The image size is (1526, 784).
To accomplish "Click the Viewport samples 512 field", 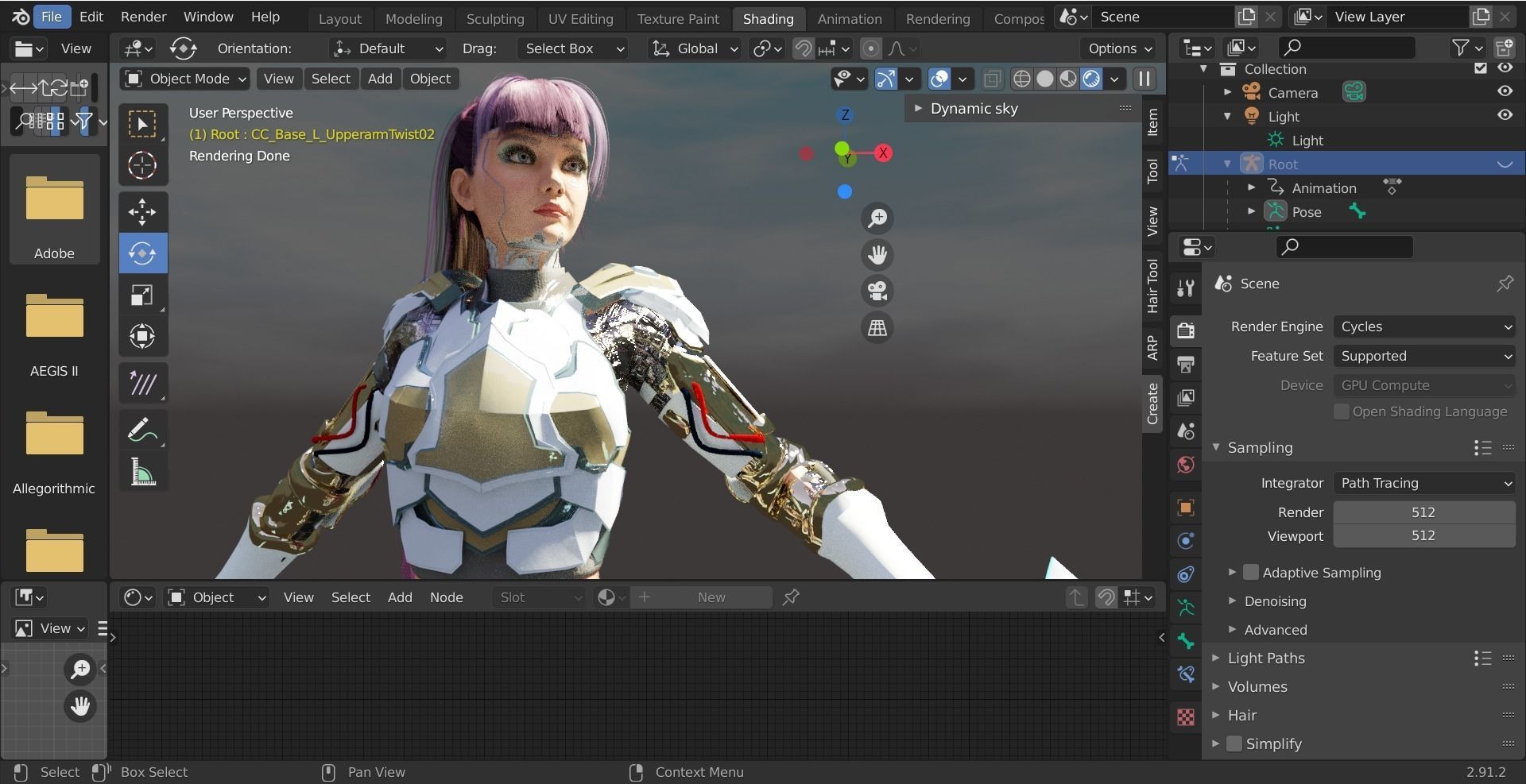I will coord(1423,536).
